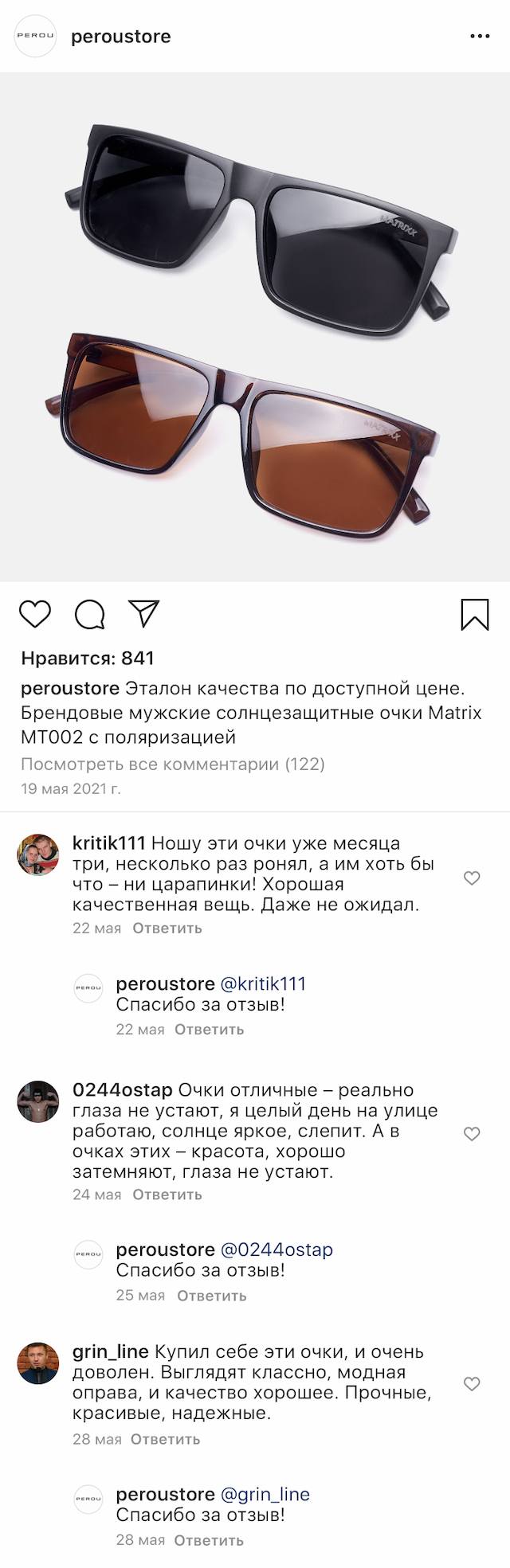Image resolution: width=510 pixels, height=1568 pixels.
Task: Open kritik111's profile picture
Action: point(38,855)
